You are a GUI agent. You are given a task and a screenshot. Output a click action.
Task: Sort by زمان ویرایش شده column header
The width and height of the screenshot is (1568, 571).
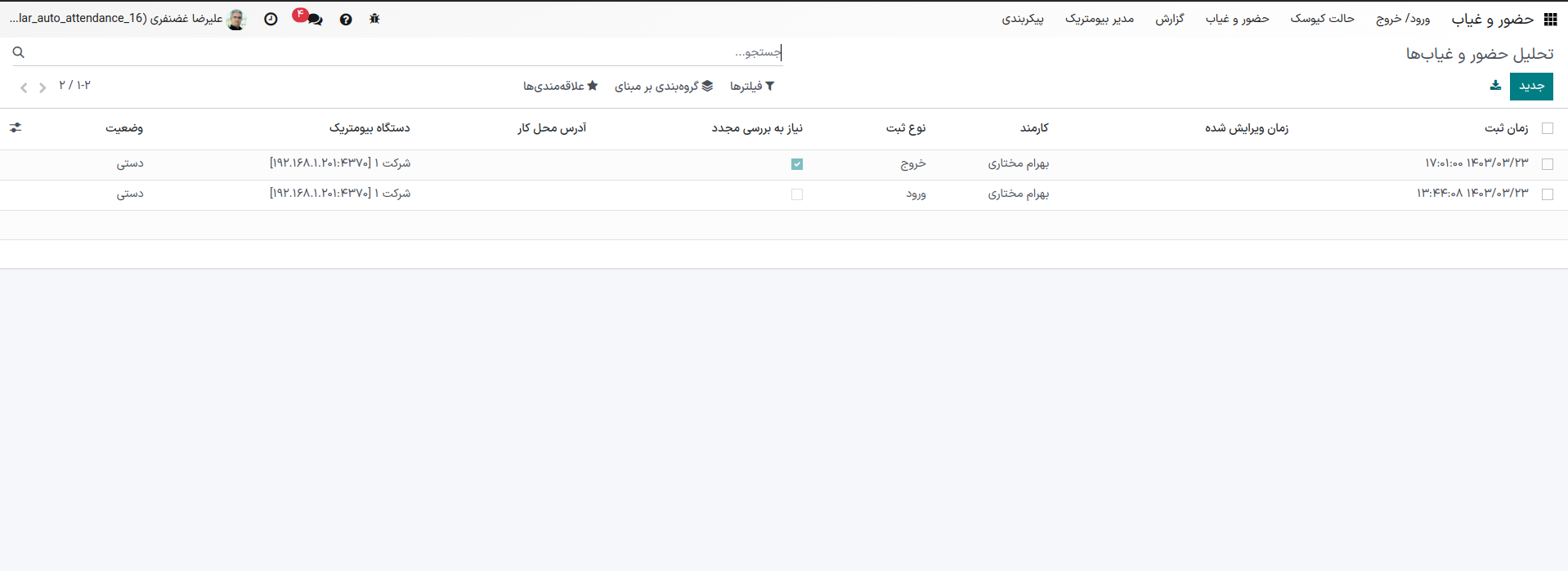click(x=1246, y=128)
